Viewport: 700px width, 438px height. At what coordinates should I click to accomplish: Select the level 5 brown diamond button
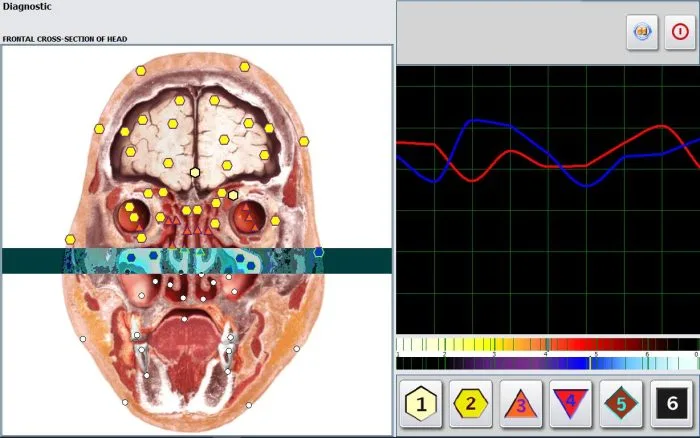click(x=621, y=405)
